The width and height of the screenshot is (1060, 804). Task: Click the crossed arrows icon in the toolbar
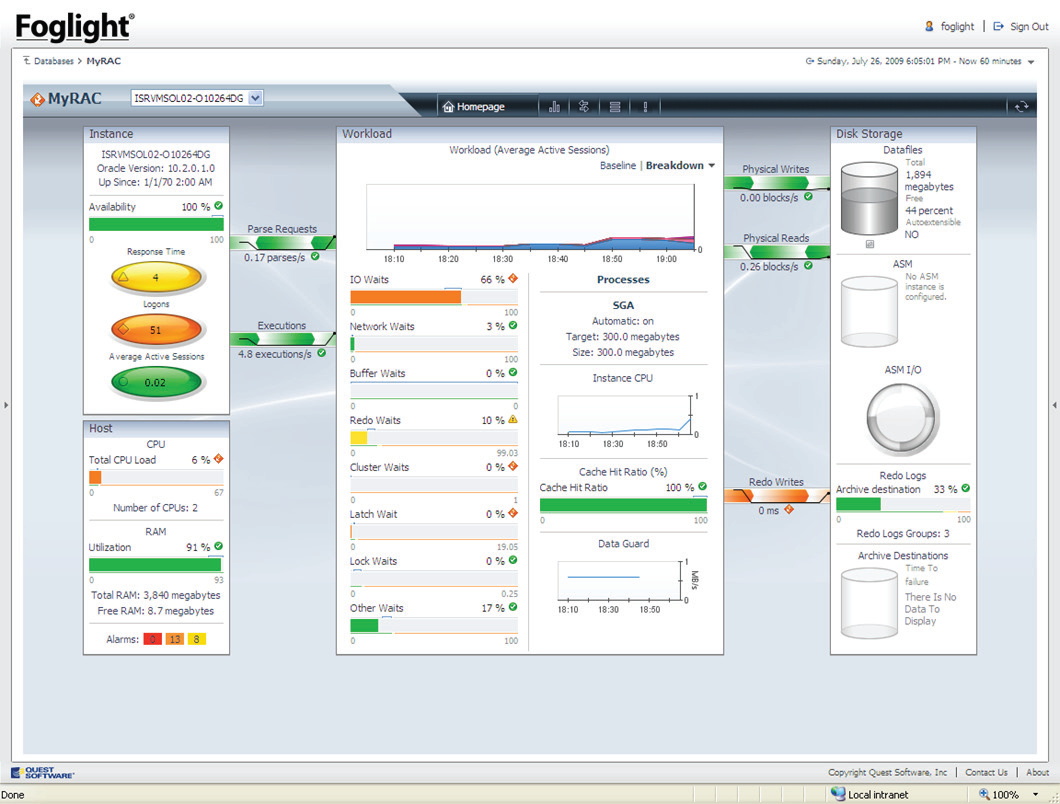pyautogui.click(x=585, y=106)
